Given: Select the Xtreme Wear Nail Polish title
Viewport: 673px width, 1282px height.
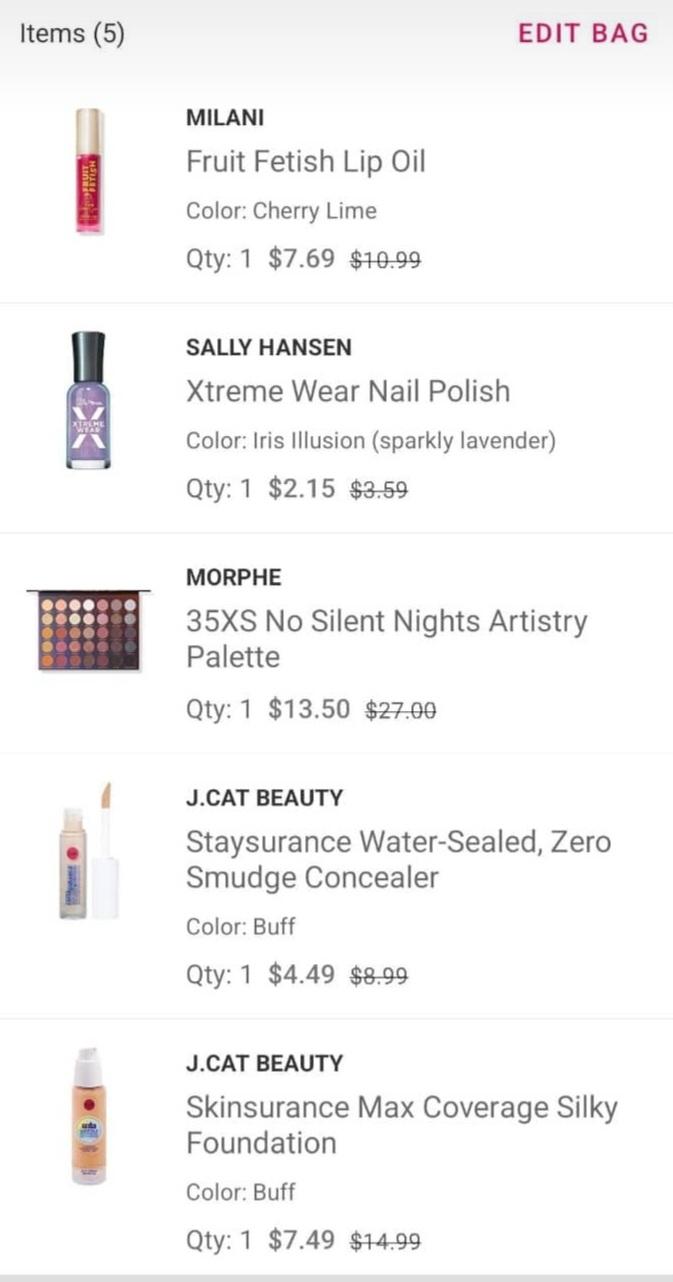Looking at the screenshot, I should pyautogui.click(x=347, y=391).
